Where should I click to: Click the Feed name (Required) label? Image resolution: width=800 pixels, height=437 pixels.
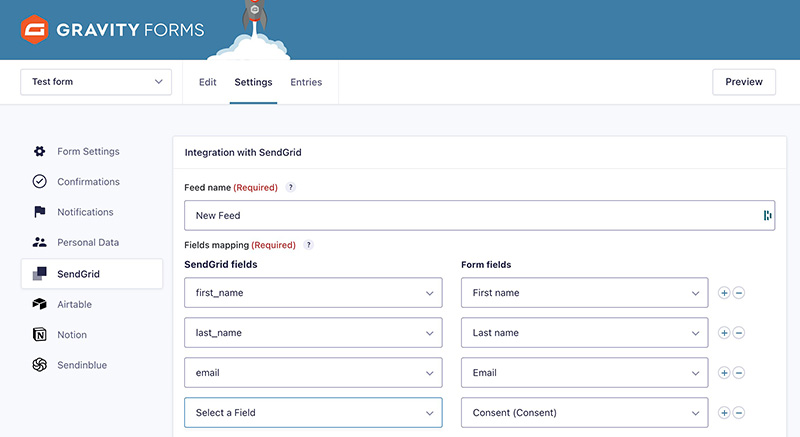[x=231, y=187]
